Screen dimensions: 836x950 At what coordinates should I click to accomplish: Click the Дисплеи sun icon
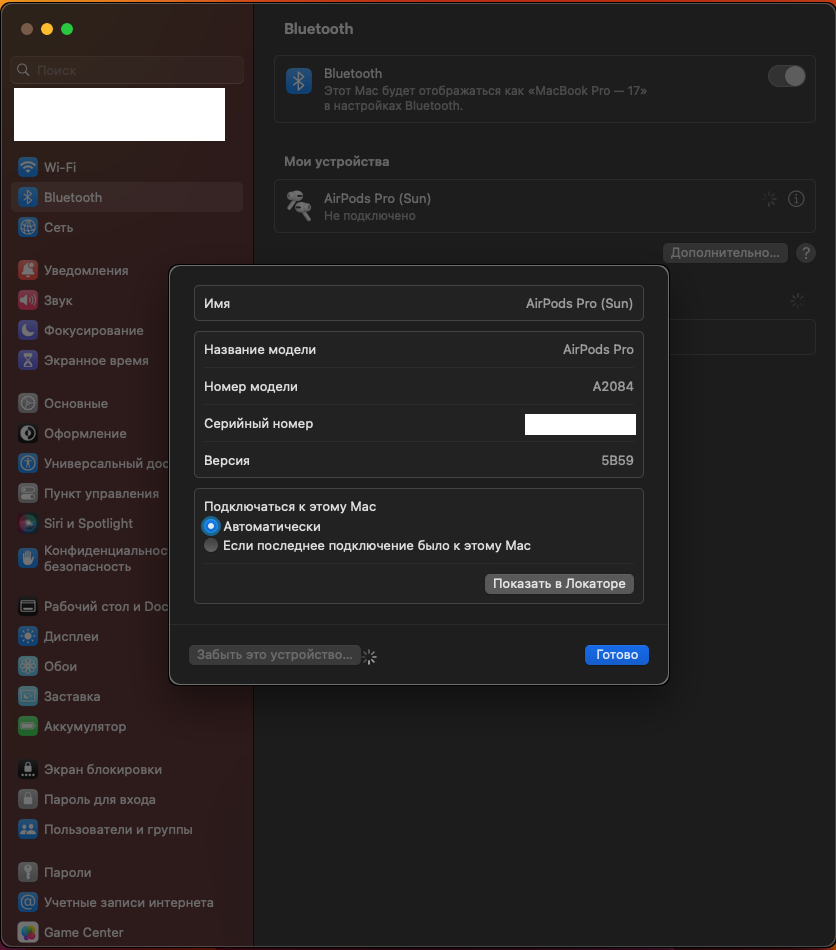28,636
